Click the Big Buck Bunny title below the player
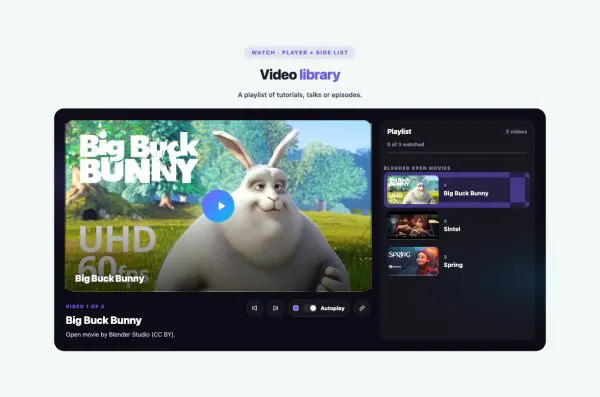600x397 pixels. click(x=104, y=320)
